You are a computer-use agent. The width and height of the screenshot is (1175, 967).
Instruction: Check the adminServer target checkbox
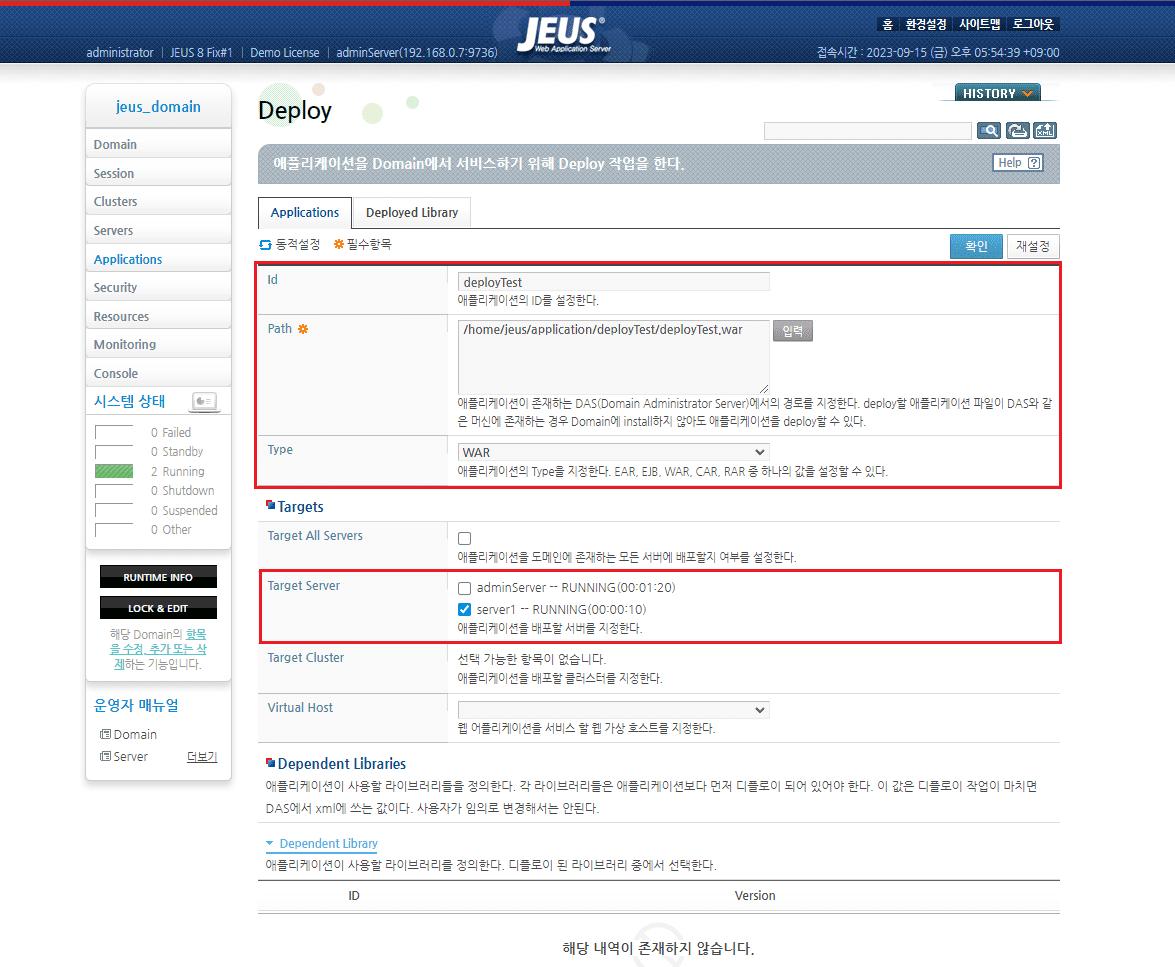coord(465,588)
